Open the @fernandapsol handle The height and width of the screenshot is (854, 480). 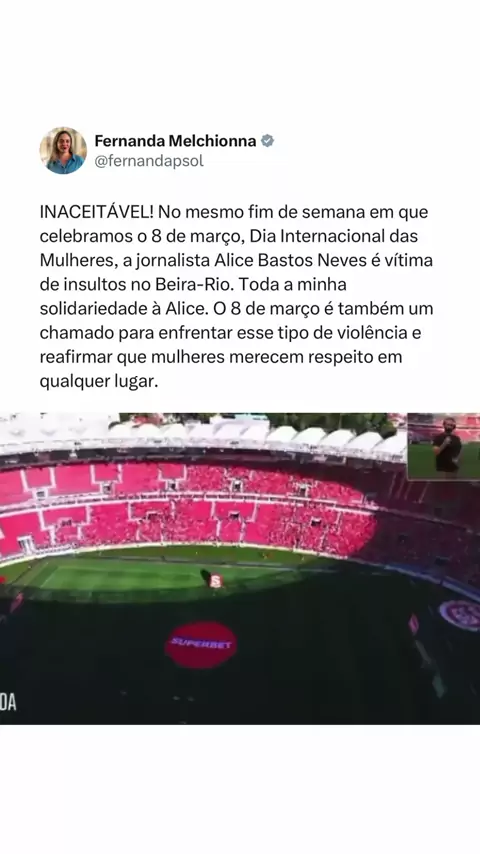(149, 162)
